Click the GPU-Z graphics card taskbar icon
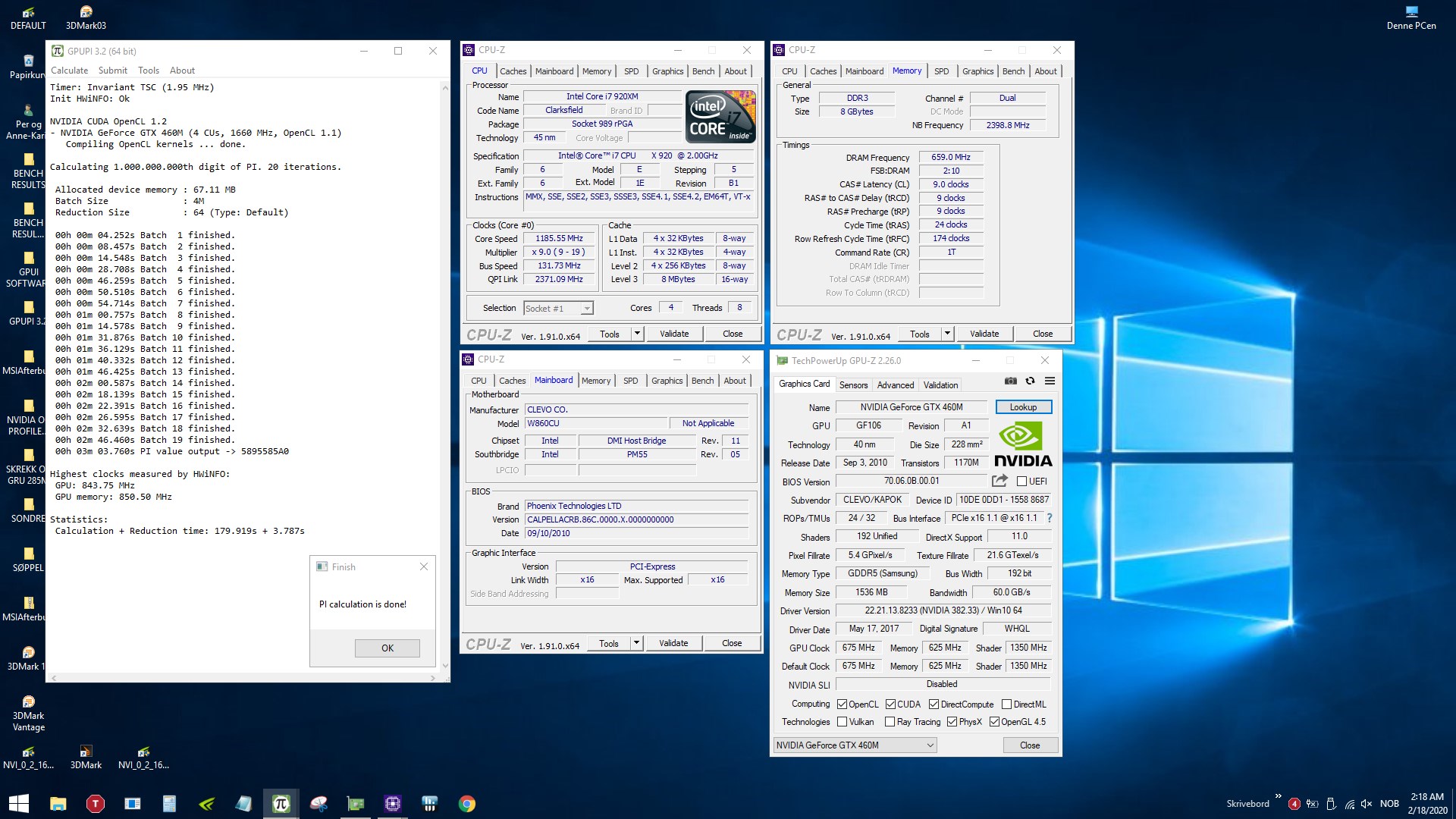This screenshot has width=1456, height=819. (355, 804)
